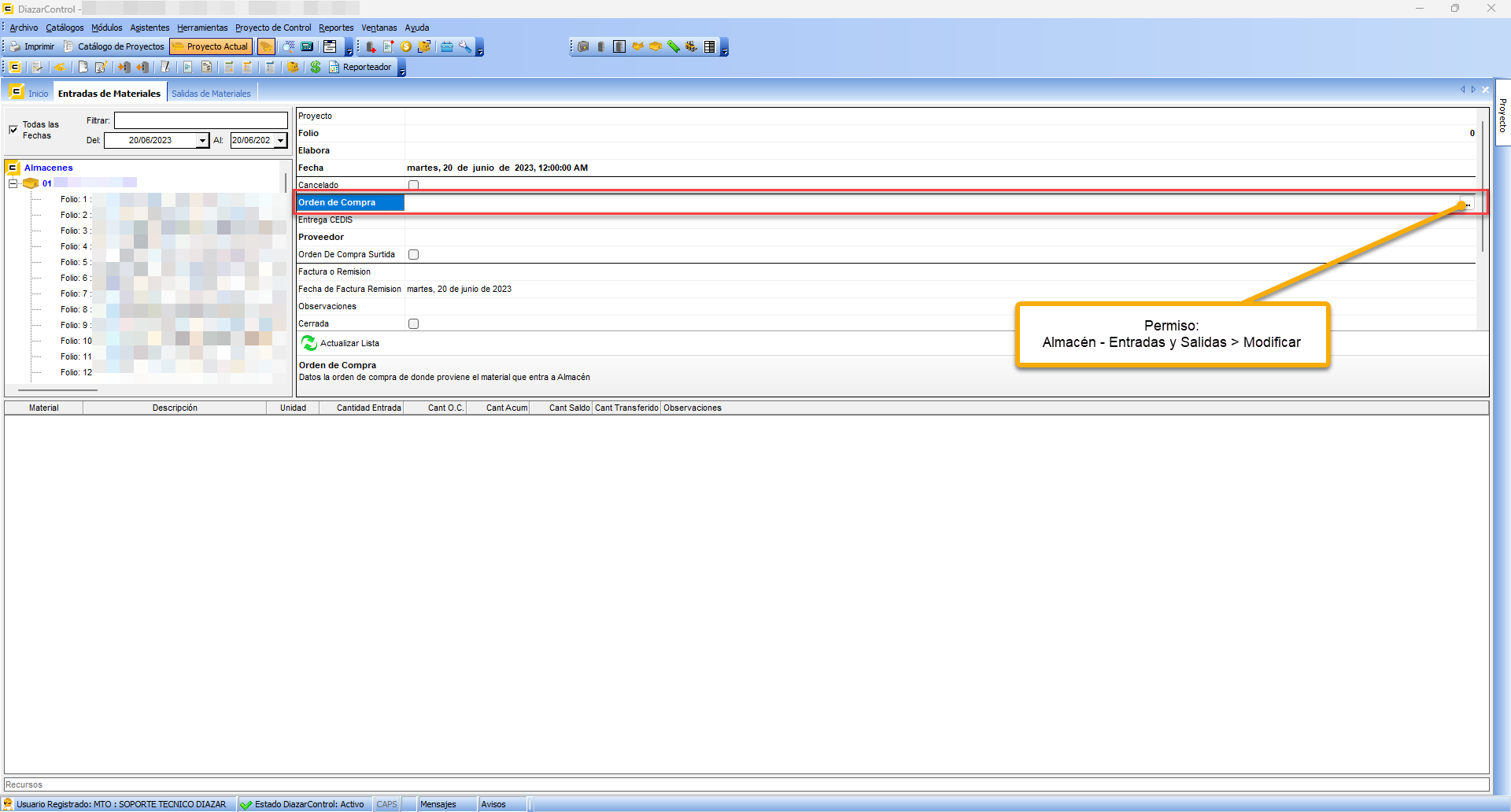Toggle the Cancelado checkbox

pos(413,185)
